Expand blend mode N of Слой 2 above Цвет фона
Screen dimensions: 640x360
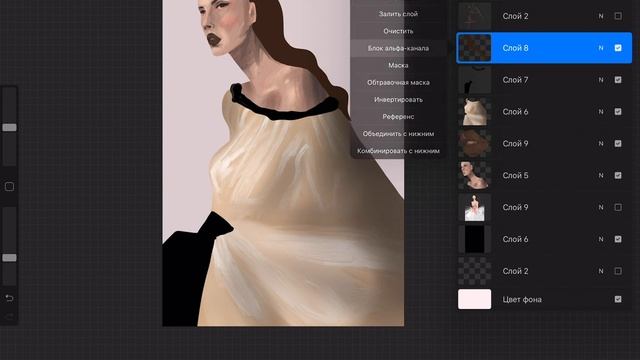pyautogui.click(x=601, y=271)
